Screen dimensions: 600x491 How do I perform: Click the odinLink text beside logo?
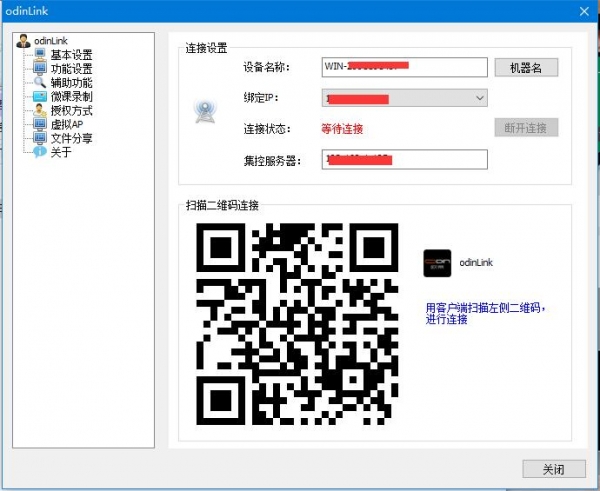[x=476, y=263]
